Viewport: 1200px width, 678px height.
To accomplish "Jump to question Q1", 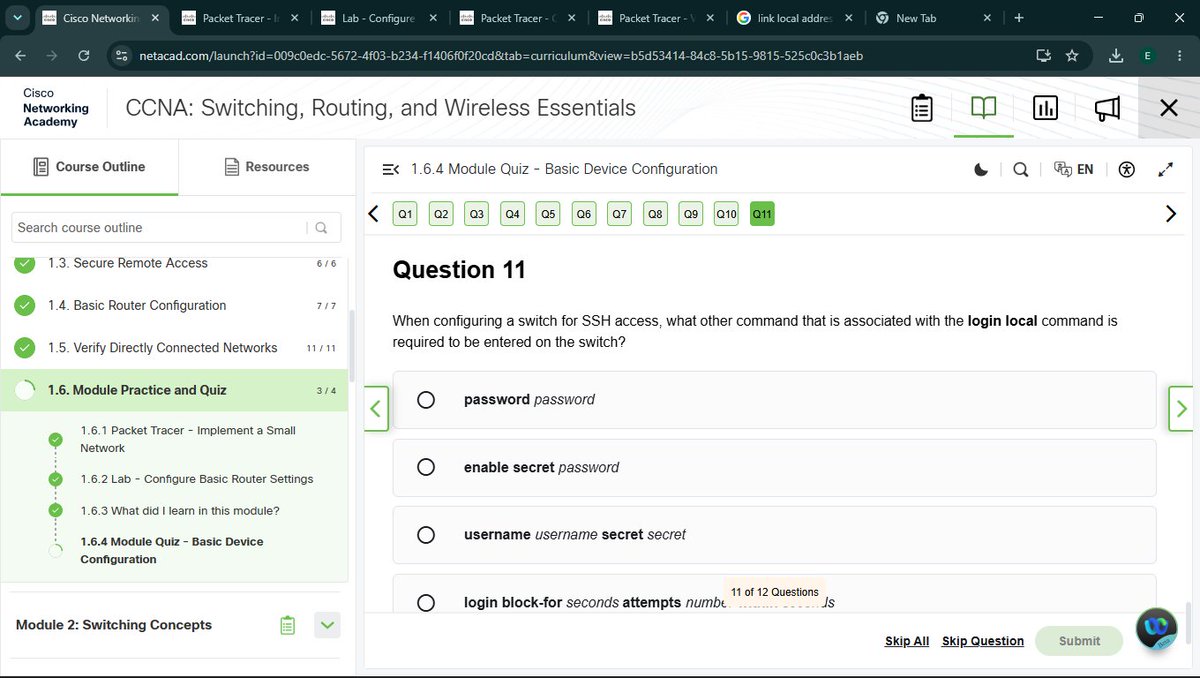I will click(405, 214).
